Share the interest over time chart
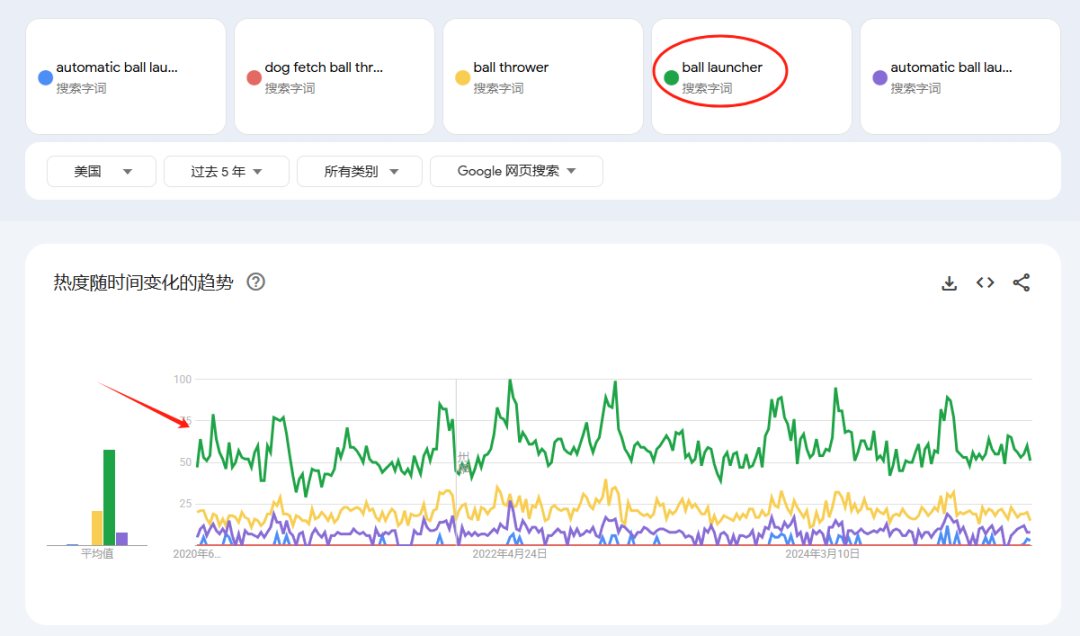The width and height of the screenshot is (1080, 636). click(1021, 283)
